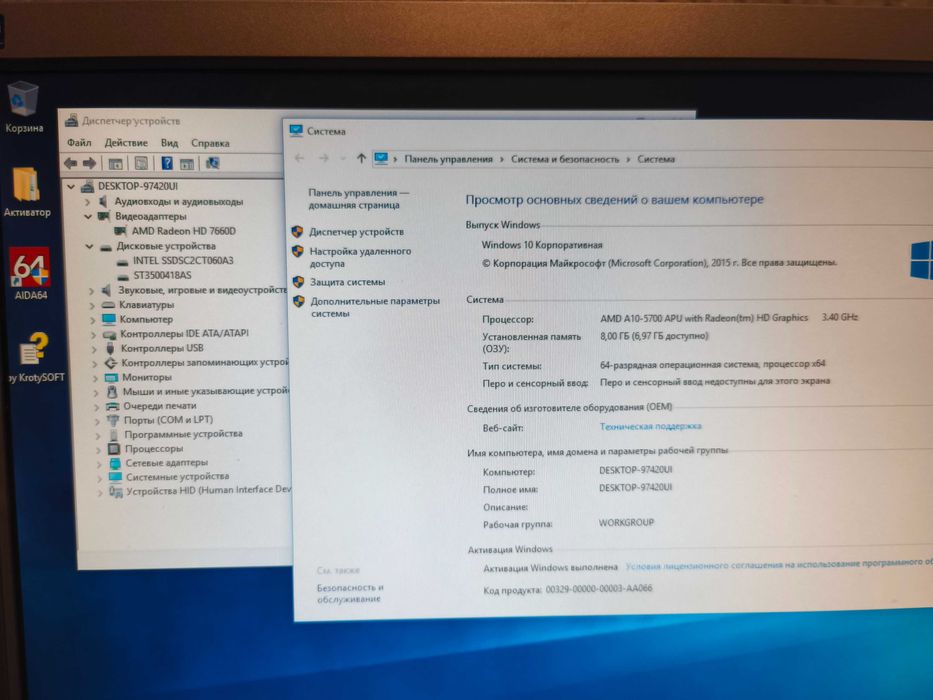This screenshot has width=933, height=700.
Task: Click the 8,00 ГБ installed memory value
Action: click(655, 336)
